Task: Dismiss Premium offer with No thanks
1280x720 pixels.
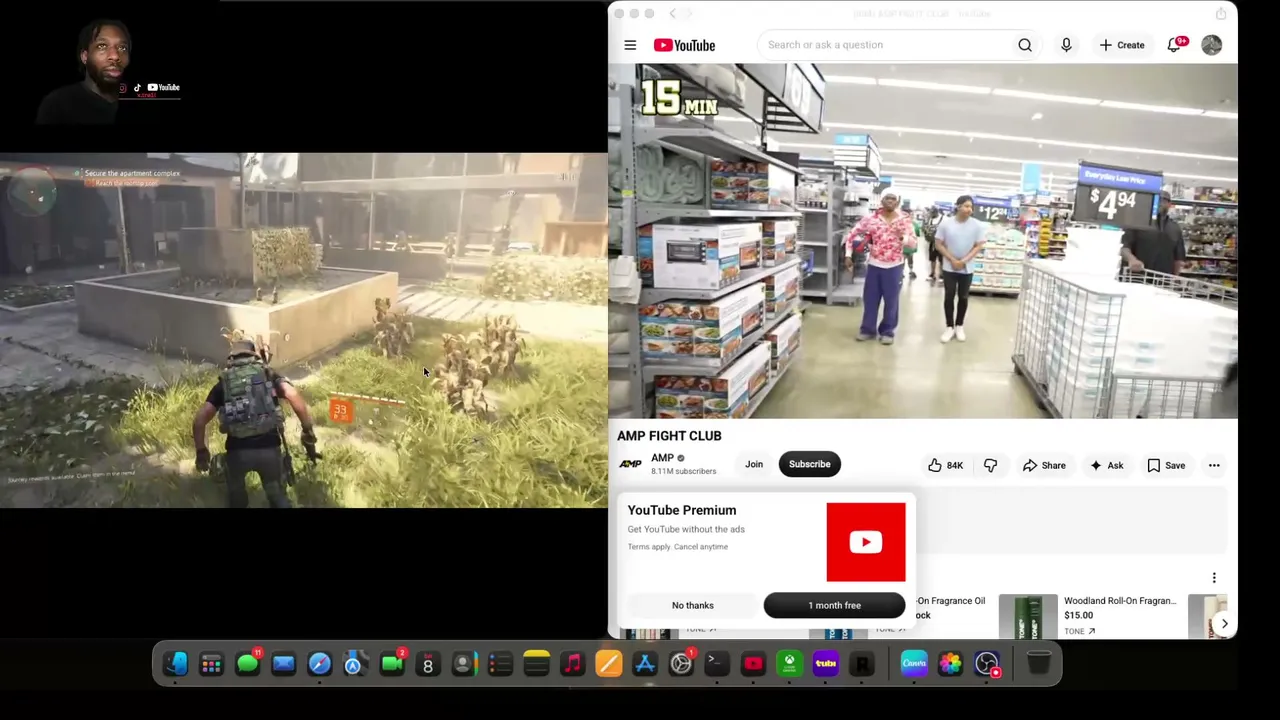Action: click(693, 605)
